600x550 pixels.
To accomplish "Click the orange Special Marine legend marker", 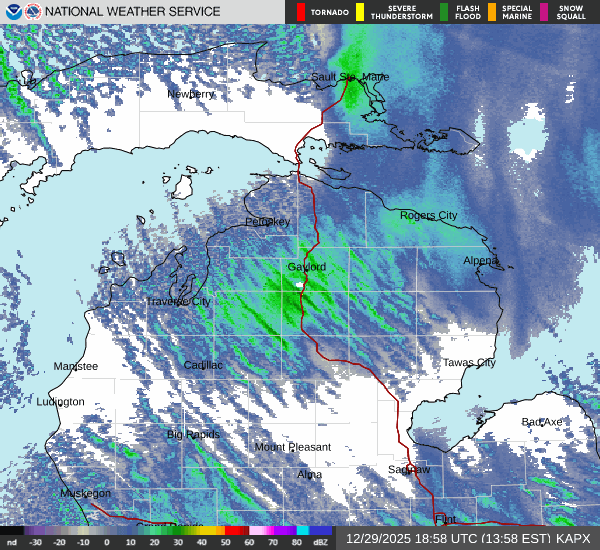I will tap(491, 12).
